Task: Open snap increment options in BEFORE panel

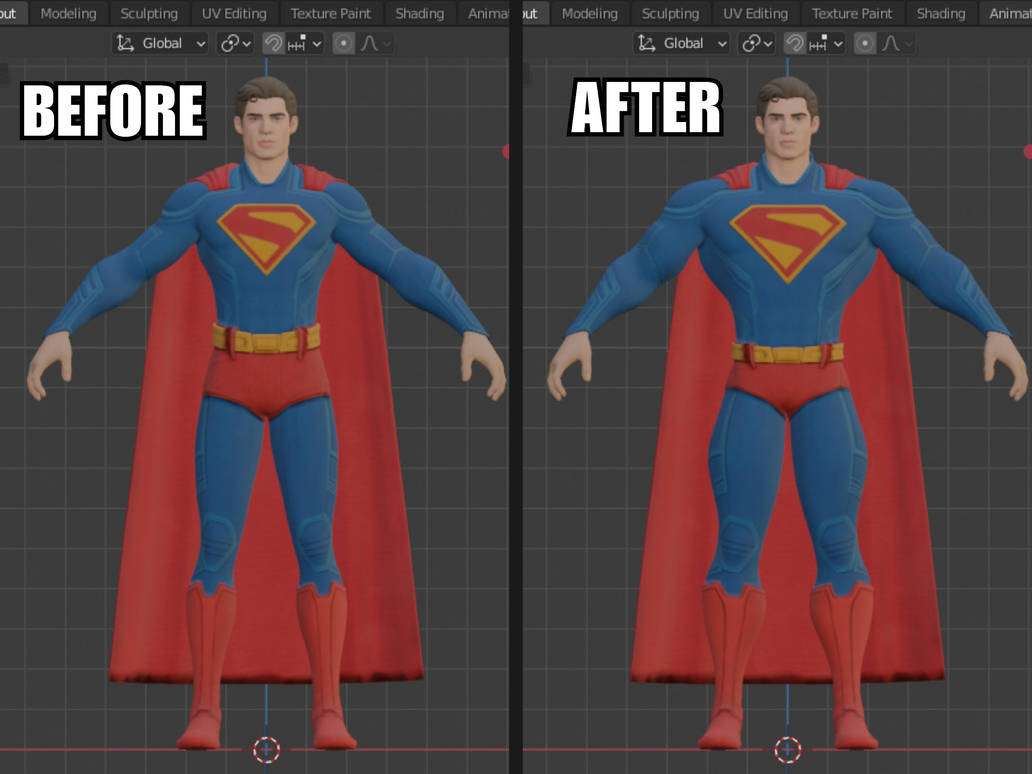Action: (x=304, y=43)
